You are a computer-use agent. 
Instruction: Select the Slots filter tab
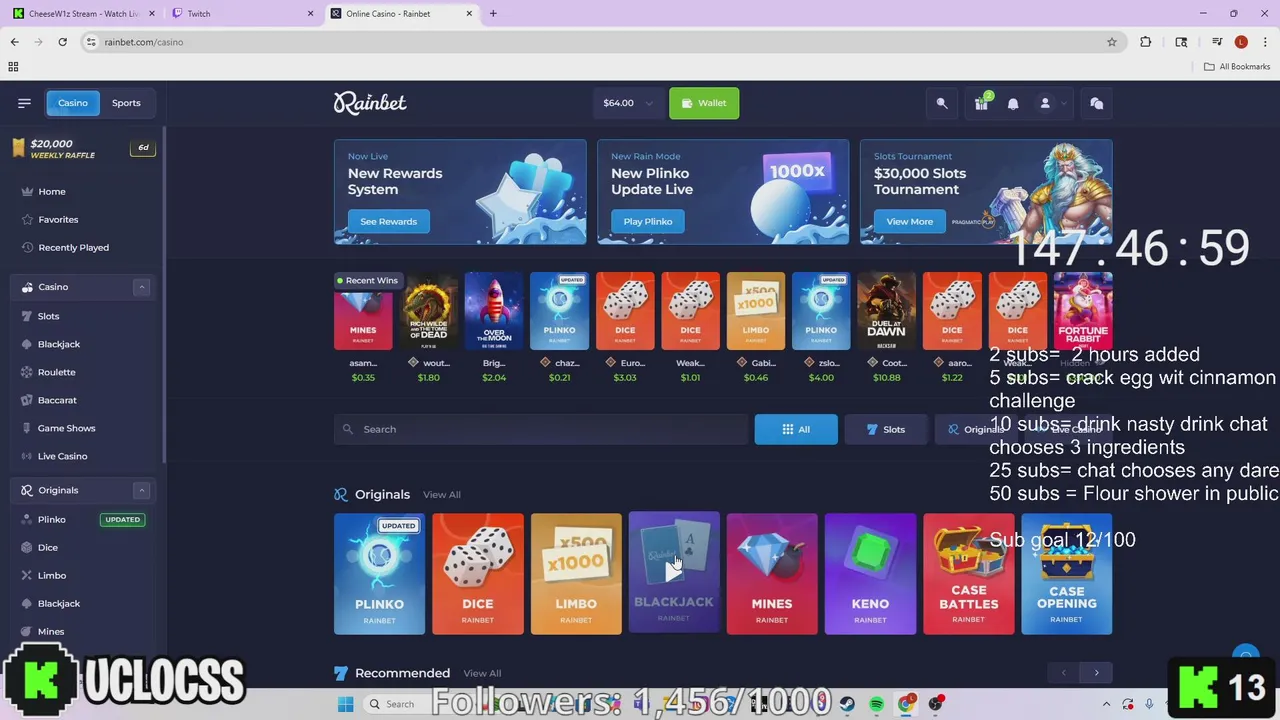(x=885, y=429)
